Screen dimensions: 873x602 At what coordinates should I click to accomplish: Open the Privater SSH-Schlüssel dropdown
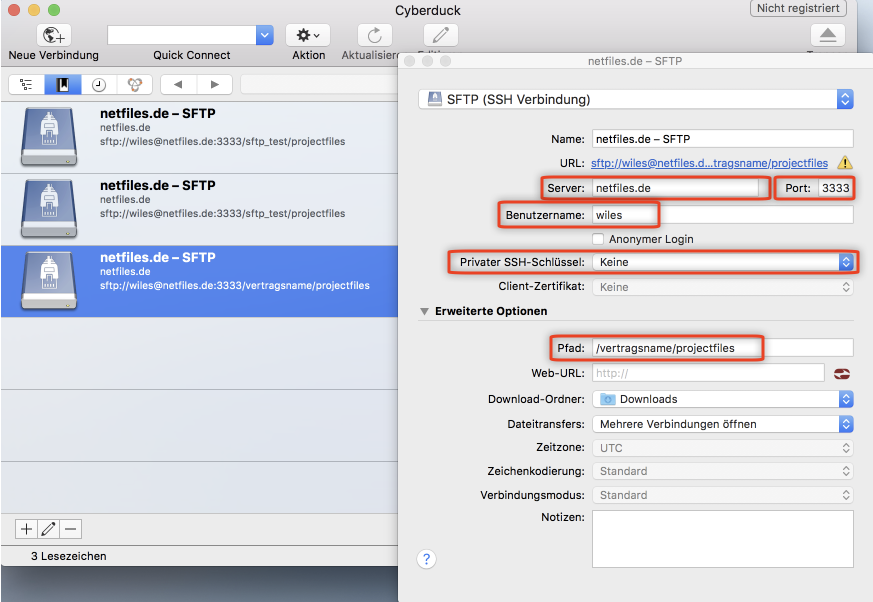(x=723, y=262)
